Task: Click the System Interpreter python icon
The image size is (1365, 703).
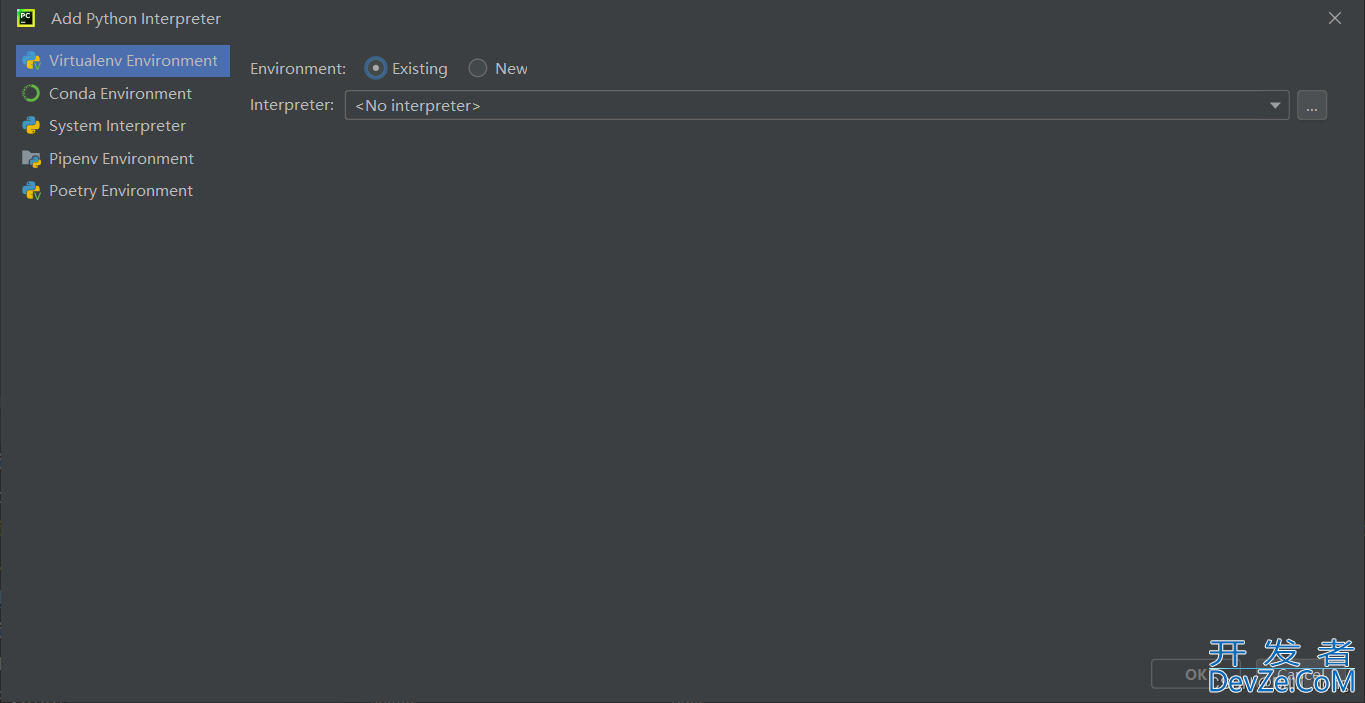Action: pos(32,126)
